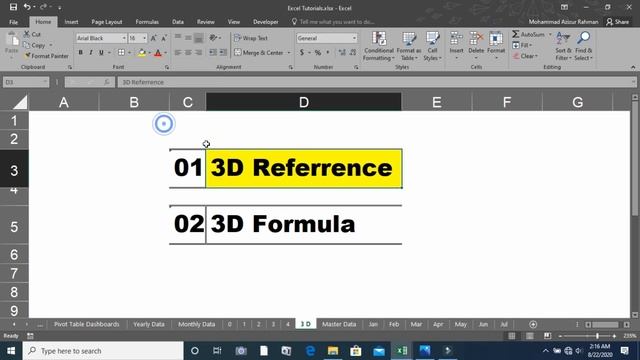
Task: Apply the red font color
Action: click(158, 53)
